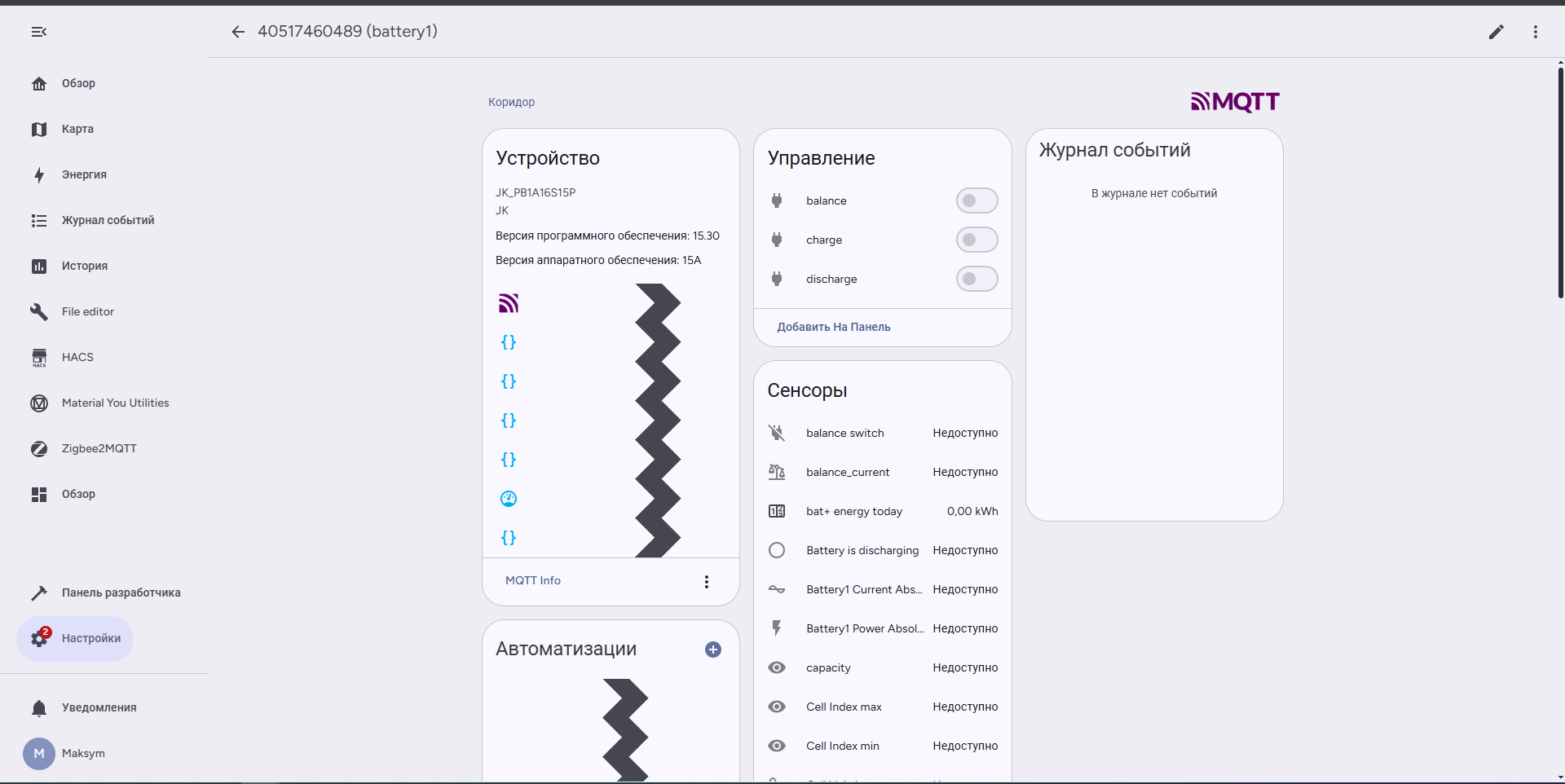
Task: Go back with the arrow icon
Action: click(x=238, y=32)
